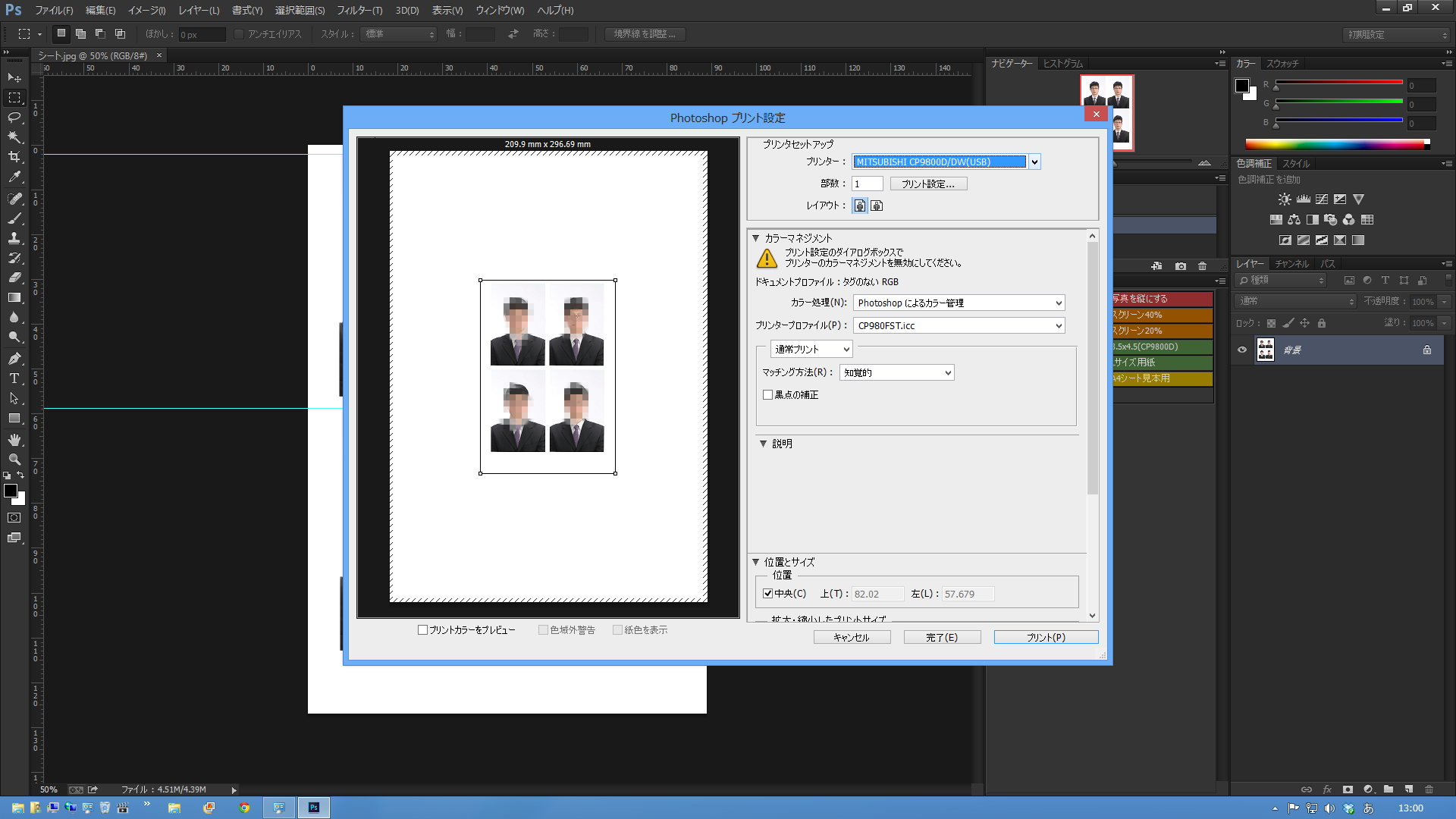This screenshot has width=1456, height=819.
Task: Select the Eyedropper tool
Action: coord(14,177)
